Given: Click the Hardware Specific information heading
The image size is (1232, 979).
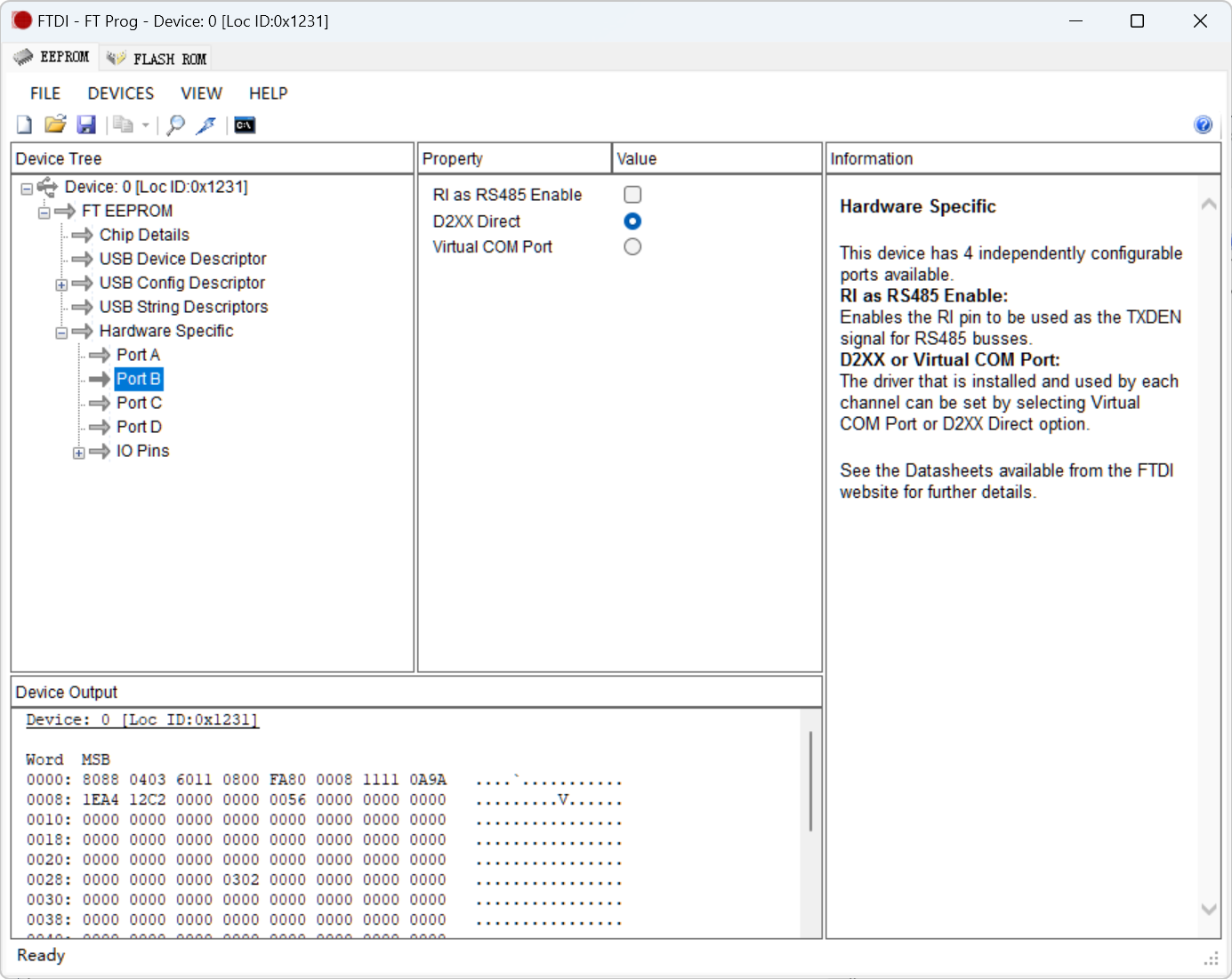Looking at the screenshot, I should 918,206.
